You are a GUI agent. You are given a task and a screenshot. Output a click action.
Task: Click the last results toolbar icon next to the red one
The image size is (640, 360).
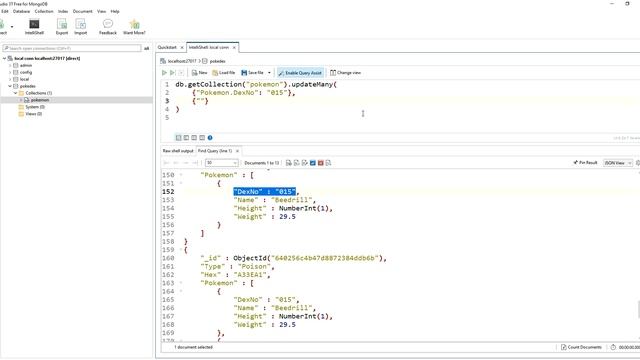328,163
